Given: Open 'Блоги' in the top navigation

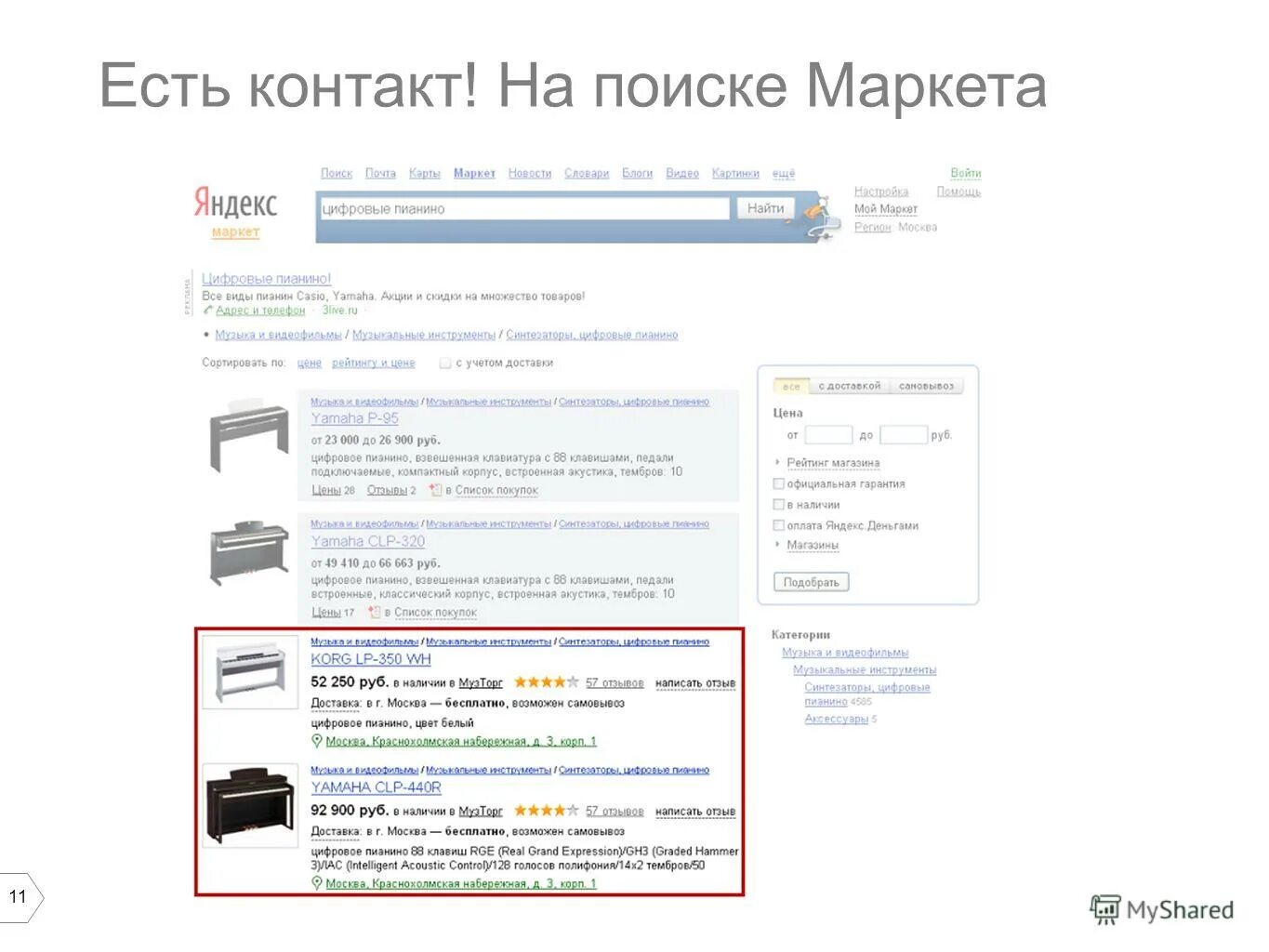Looking at the screenshot, I should [638, 174].
